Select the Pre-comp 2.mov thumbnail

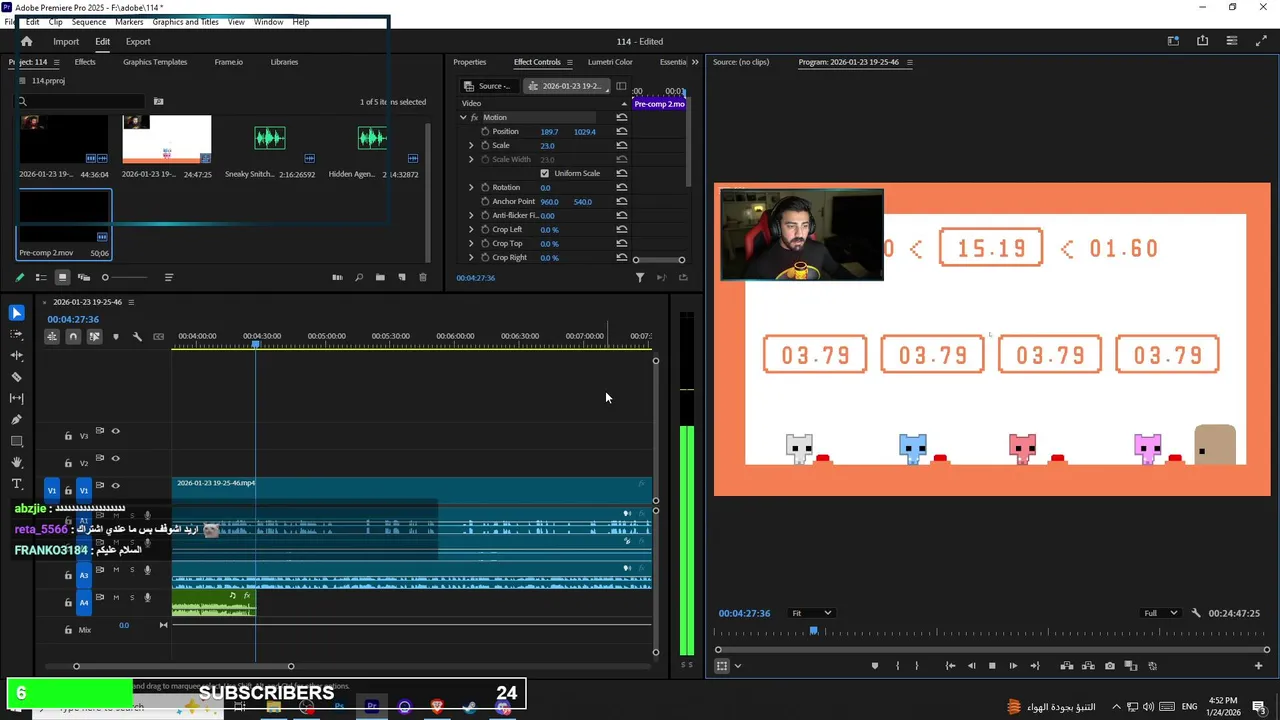coord(64,218)
